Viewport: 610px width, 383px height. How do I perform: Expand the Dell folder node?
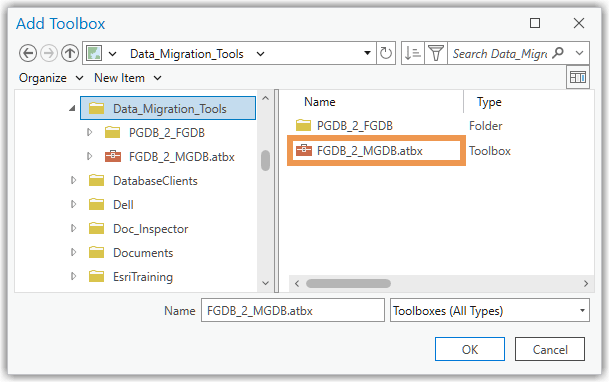(73, 204)
